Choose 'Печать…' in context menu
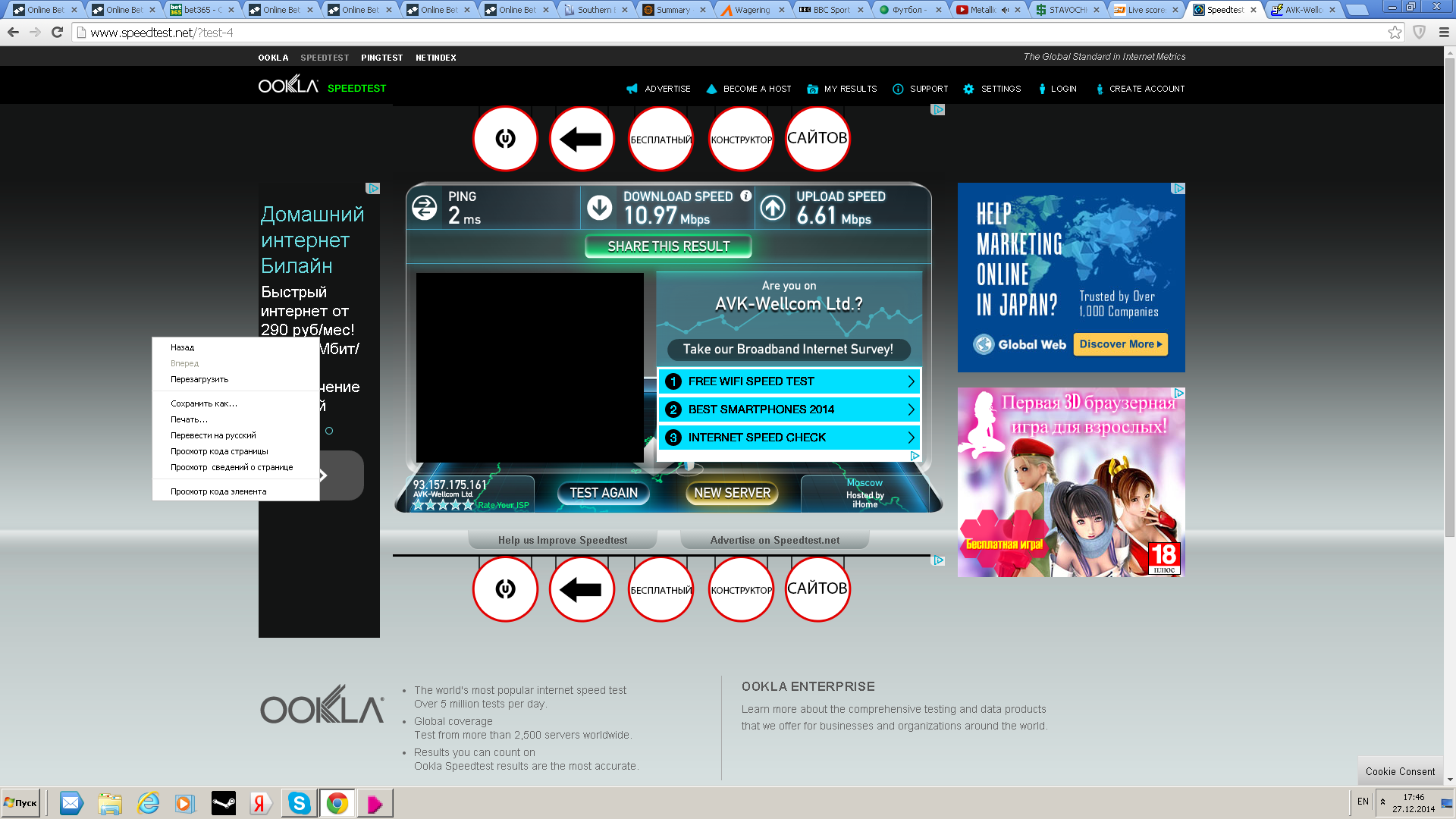The height and width of the screenshot is (819, 1456). pyautogui.click(x=235, y=419)
